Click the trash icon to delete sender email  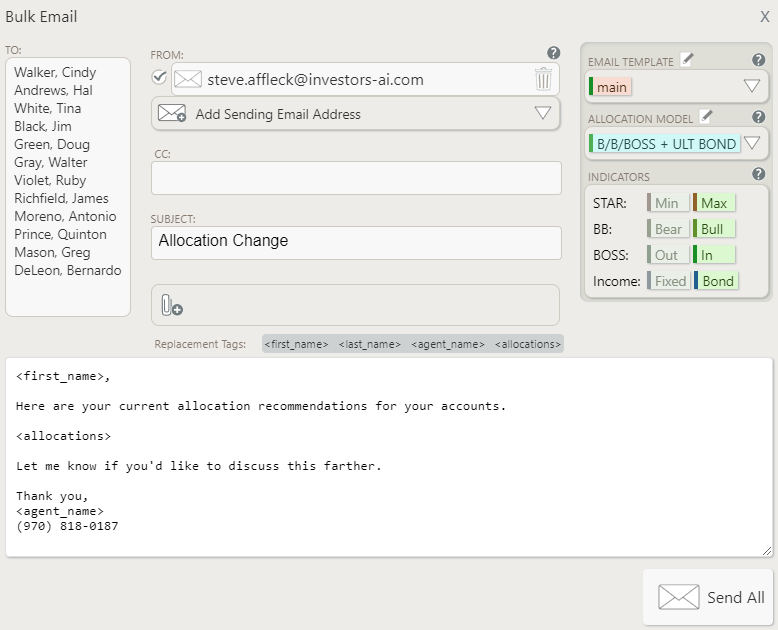543,79
